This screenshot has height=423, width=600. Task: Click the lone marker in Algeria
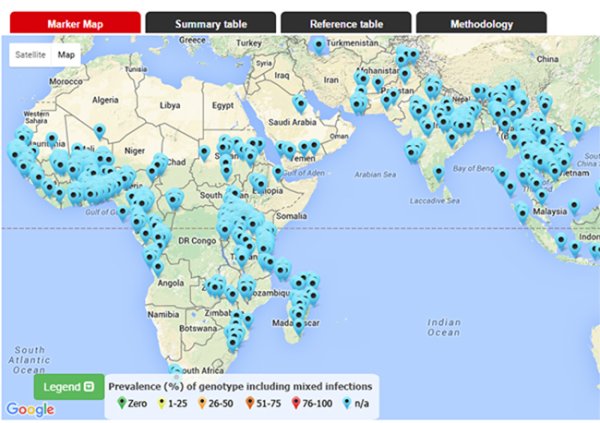point(99,131)
